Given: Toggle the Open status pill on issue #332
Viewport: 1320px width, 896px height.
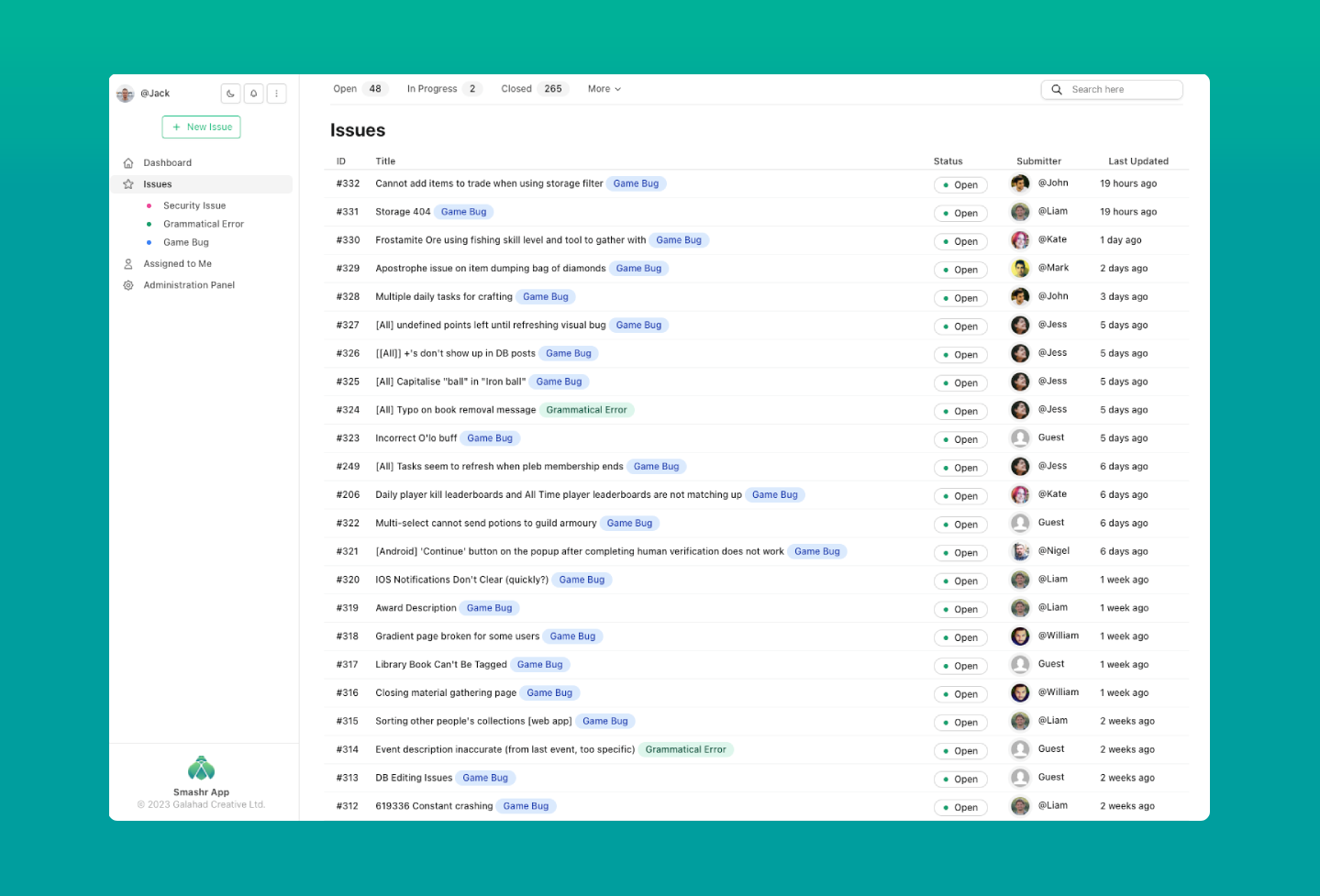Looking at the screenshot, I should click(x=959, y=184).
